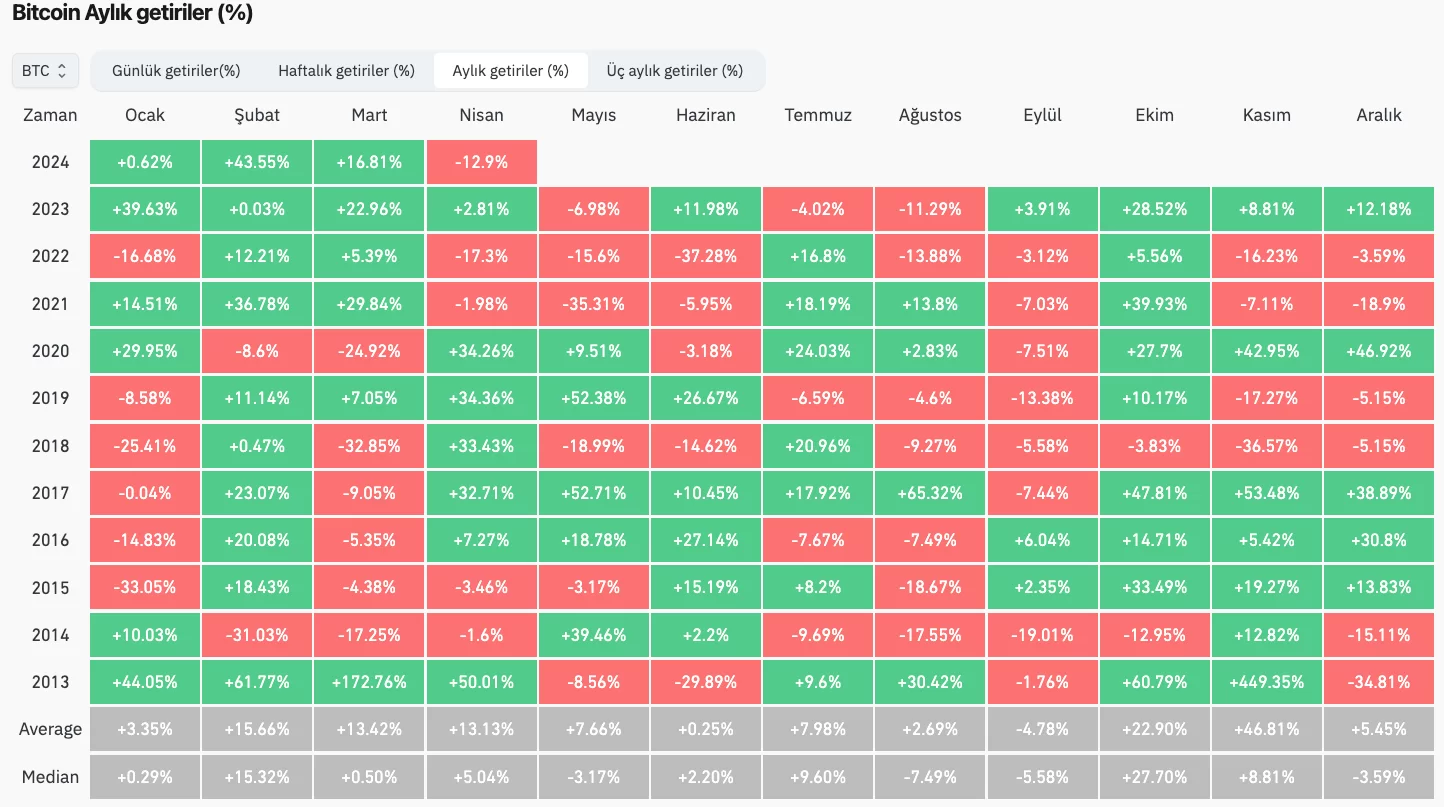Viewport: 1444px width, 807px height.
Task: Click the 2019 Mayıs +52.38% cell
Action: click(593, 398)
